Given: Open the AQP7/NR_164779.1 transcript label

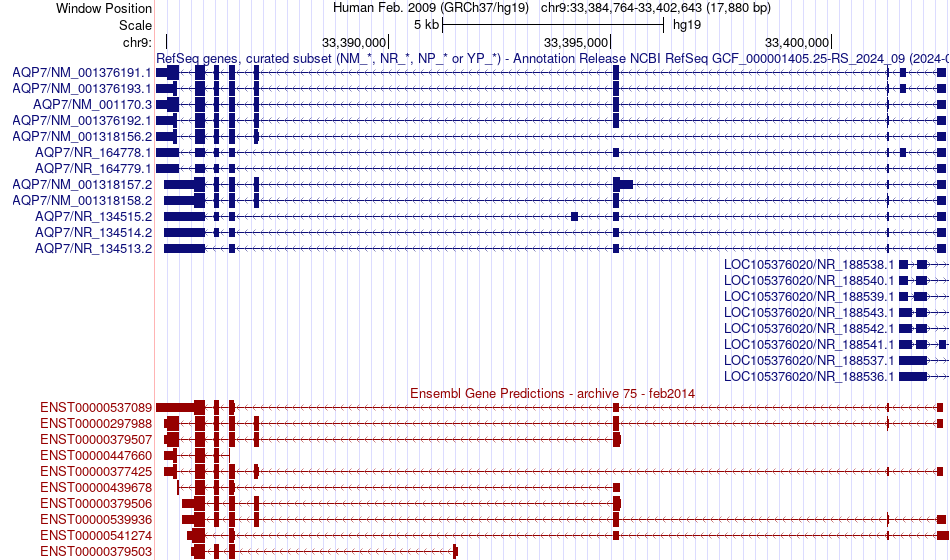Looking at the screenshot, I should (93, 168).
